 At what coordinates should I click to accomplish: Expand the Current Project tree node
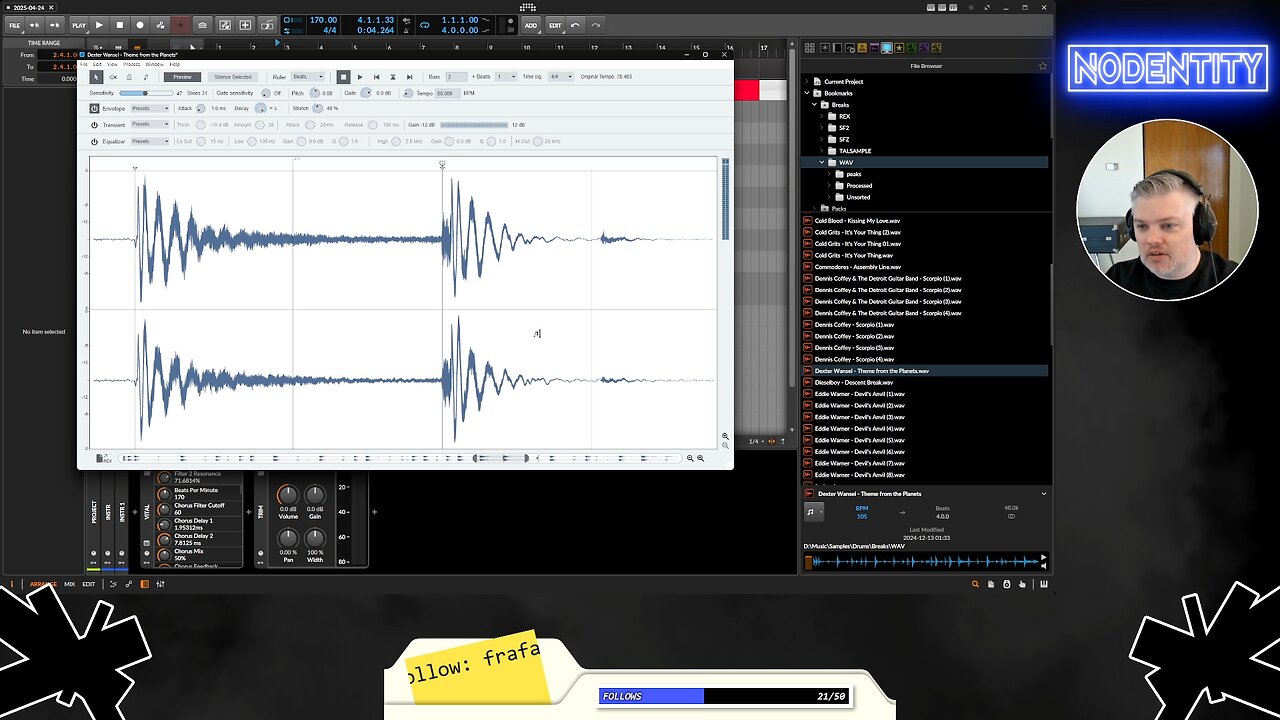808,82
